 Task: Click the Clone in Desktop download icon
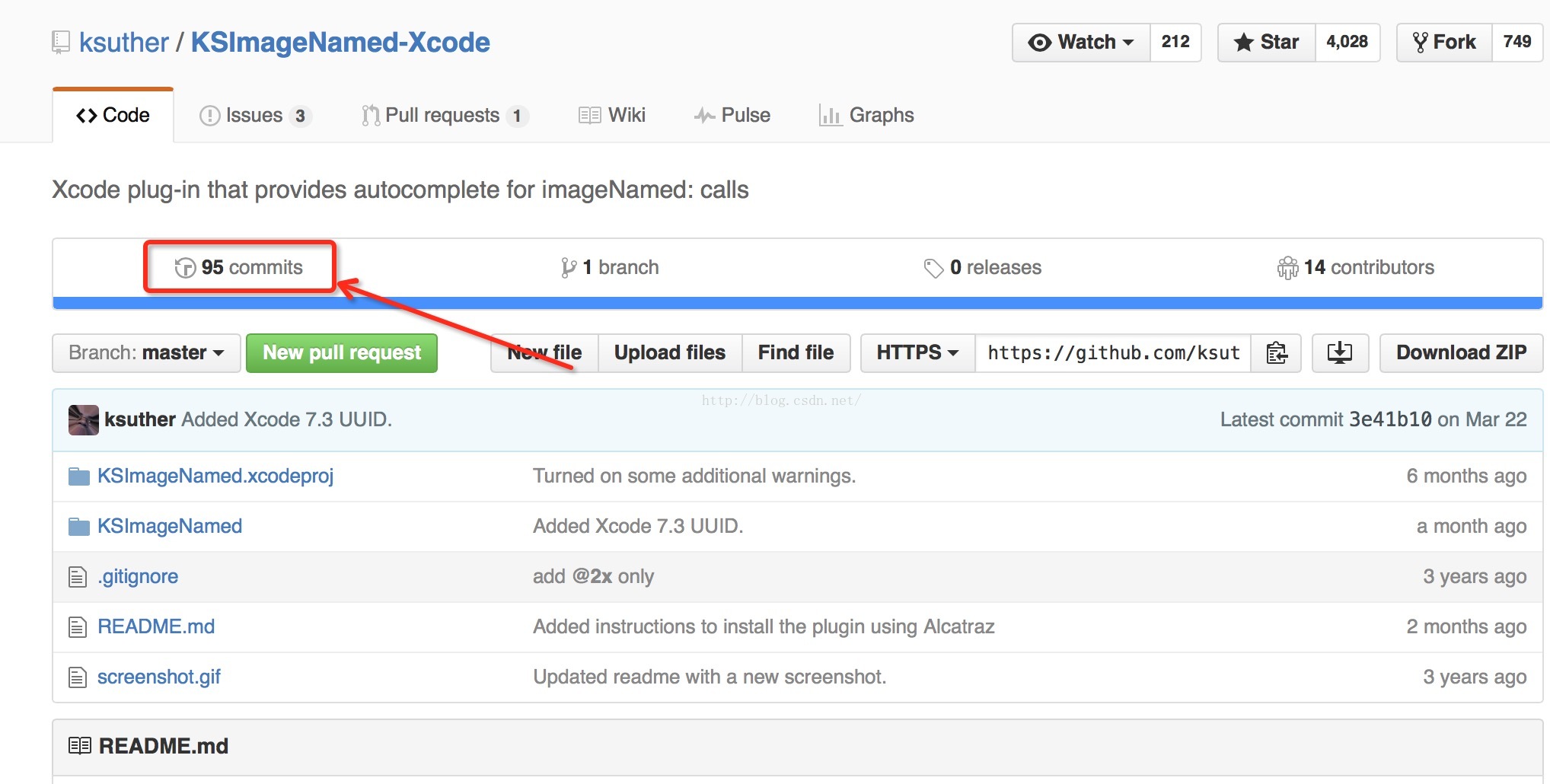1339,353
